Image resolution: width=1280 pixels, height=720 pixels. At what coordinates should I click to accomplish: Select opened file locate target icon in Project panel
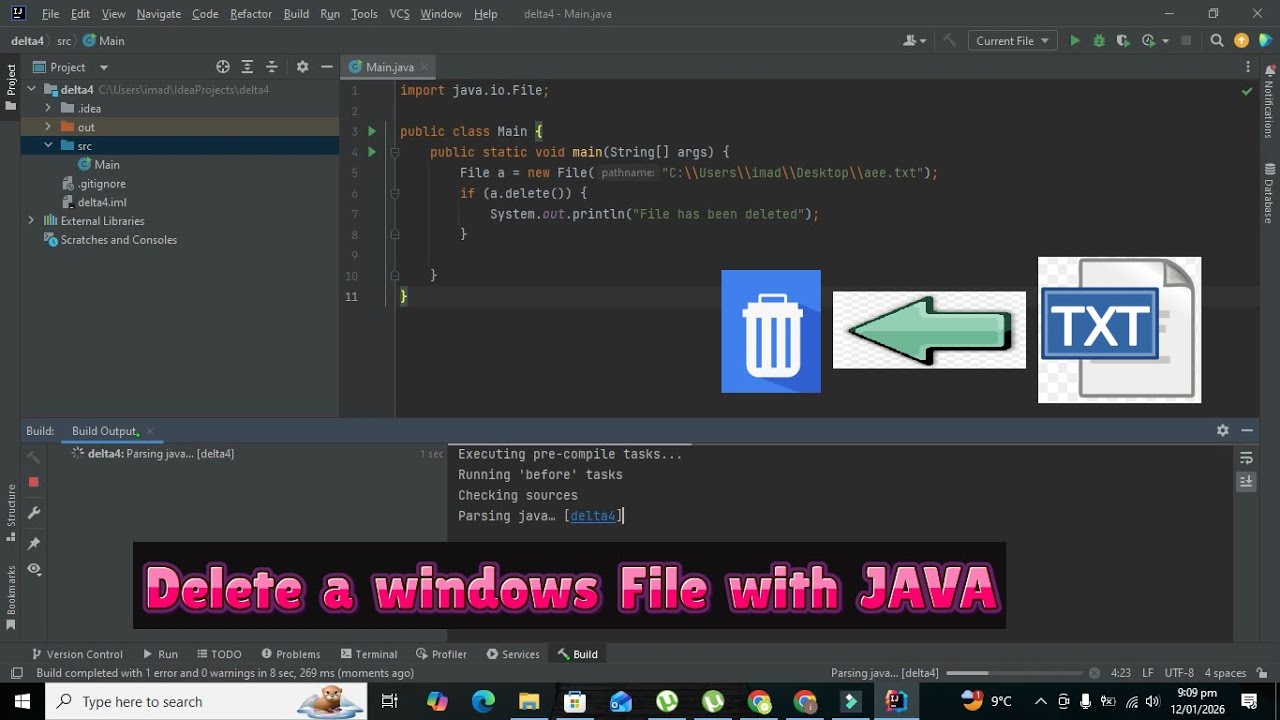point(223,67)
